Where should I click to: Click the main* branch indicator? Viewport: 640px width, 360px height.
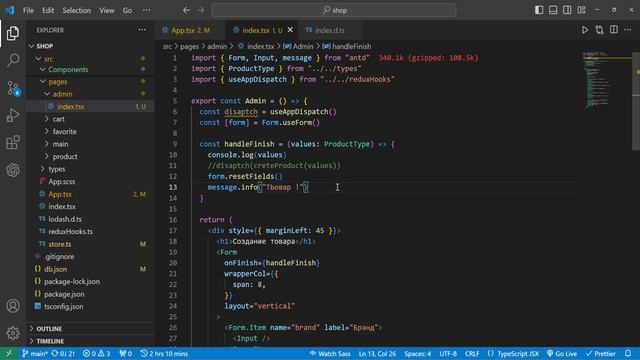pyautogui.click(x=35, y=353)
